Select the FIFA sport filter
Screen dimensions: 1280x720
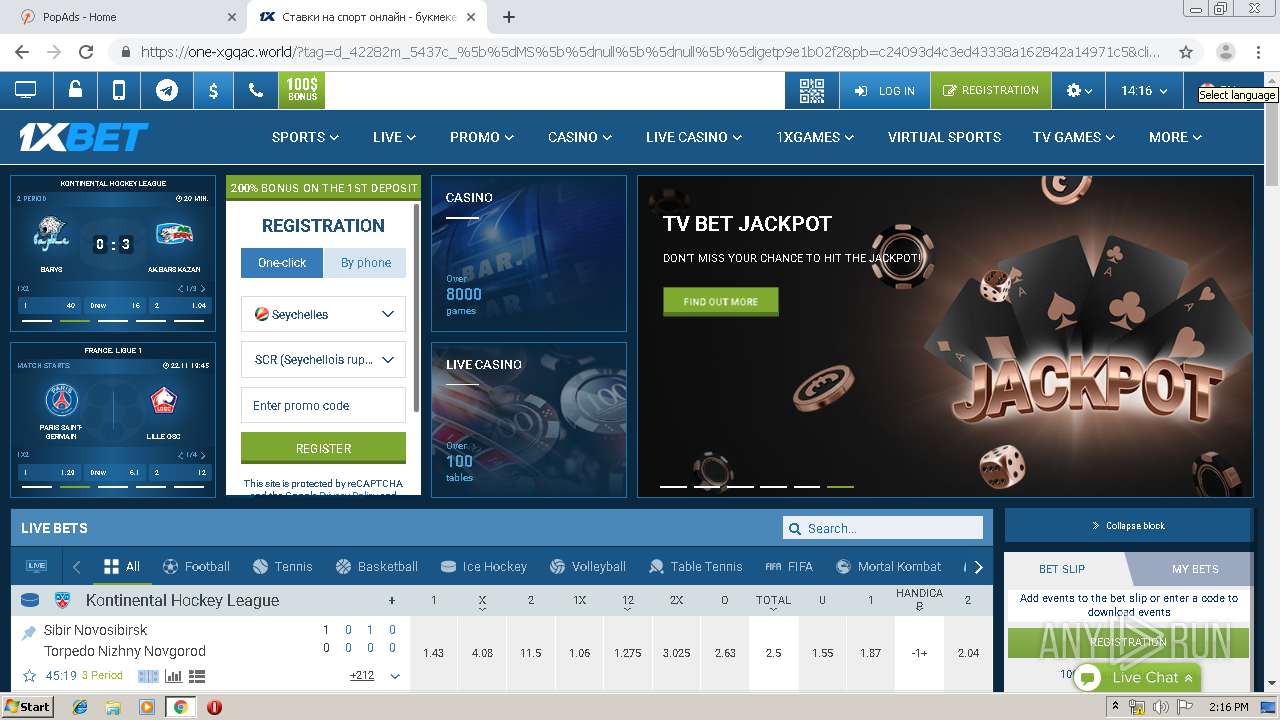pyautogui.click(x=789, y=566)
